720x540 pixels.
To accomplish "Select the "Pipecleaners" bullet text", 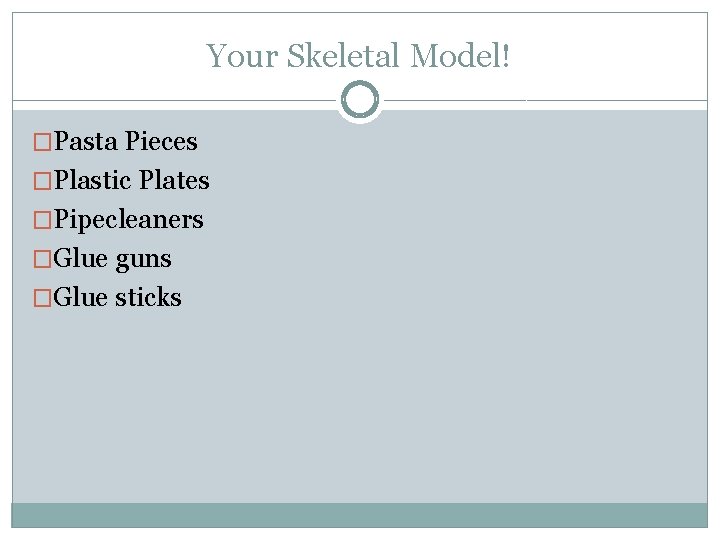I will point(129,220).
